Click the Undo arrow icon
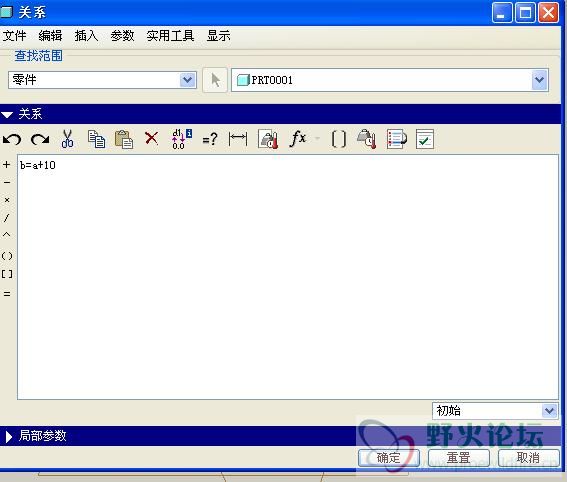567x482 pixels. coord(12,139)
